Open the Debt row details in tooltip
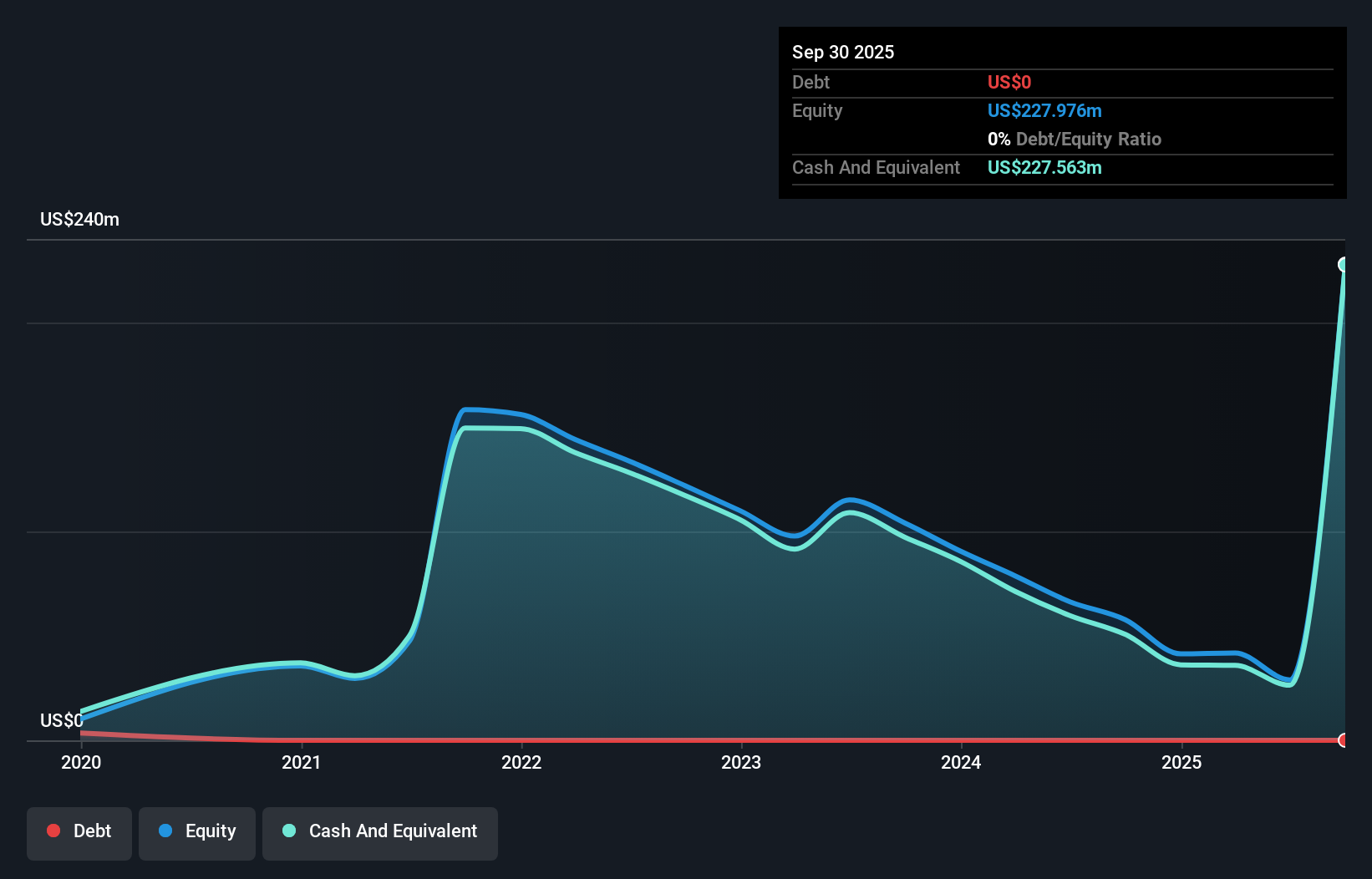The image size is (1372, 879). (x=810, y=82)
